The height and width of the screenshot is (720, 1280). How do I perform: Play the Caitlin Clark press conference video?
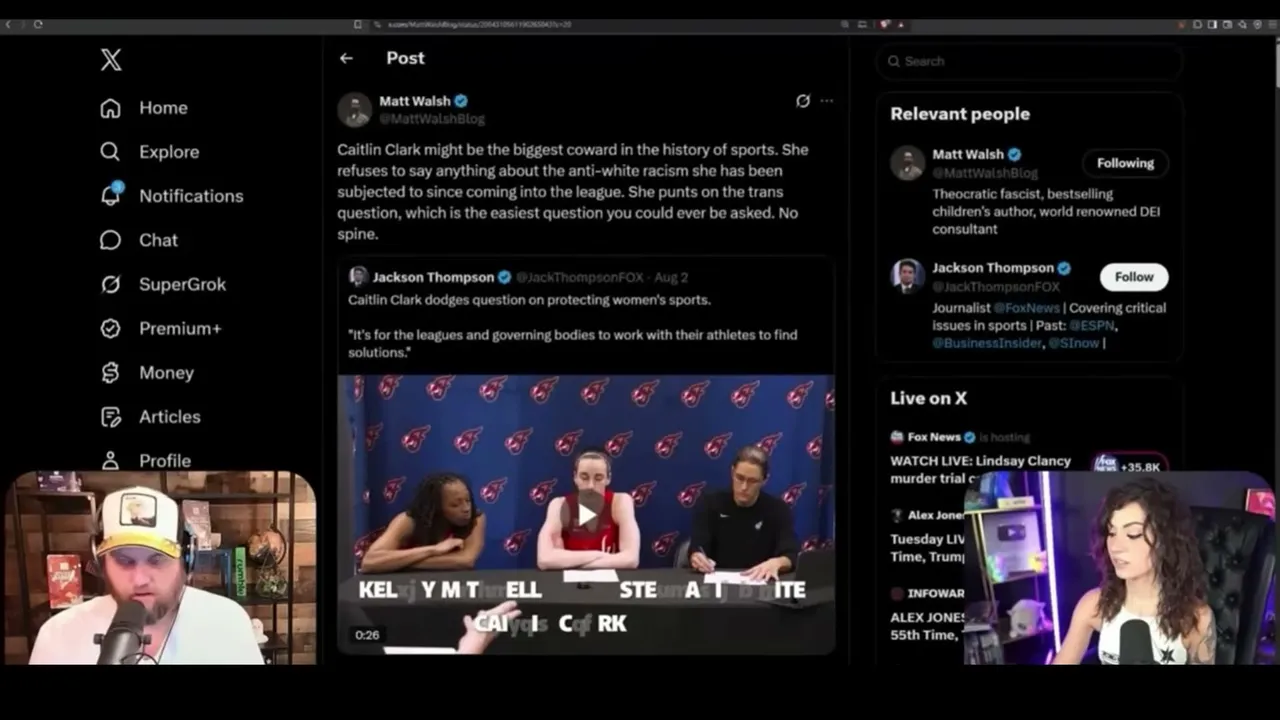tap(586, 514)
